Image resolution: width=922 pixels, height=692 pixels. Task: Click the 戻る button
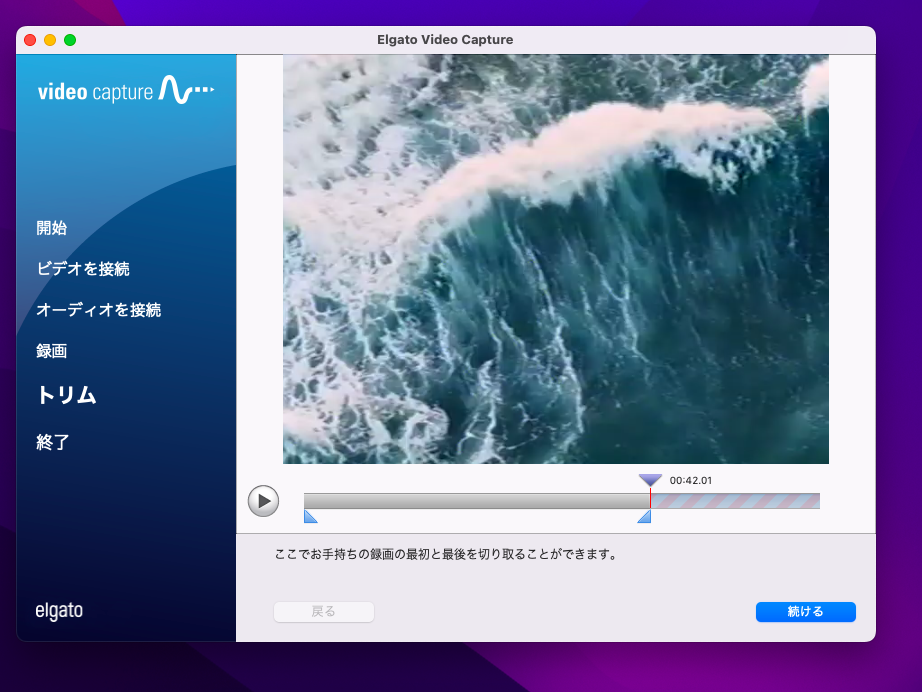tap(323, 612)
